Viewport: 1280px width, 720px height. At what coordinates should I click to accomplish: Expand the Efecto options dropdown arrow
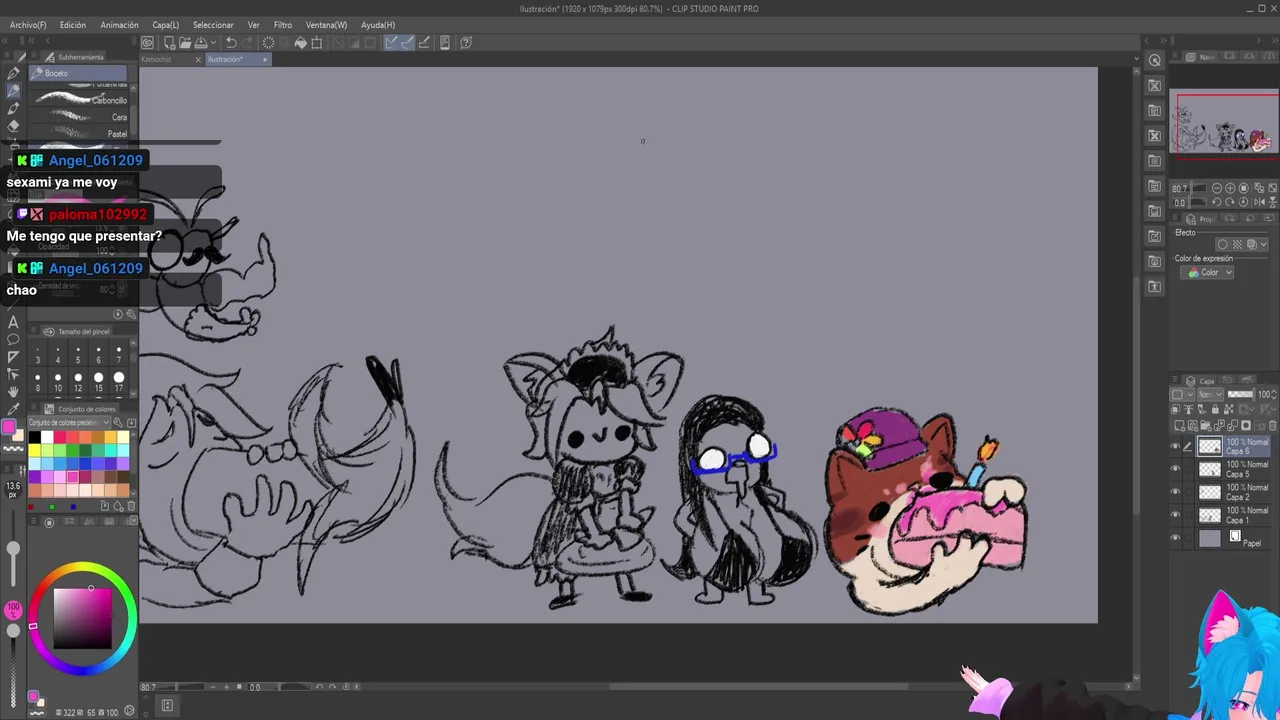[1264, 244]
